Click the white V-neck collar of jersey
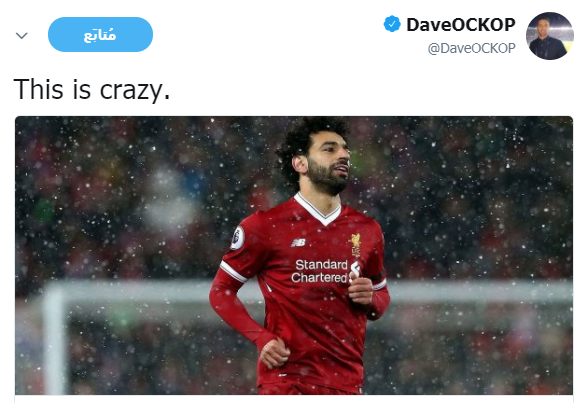584x403 pixels. pos(317,210)
